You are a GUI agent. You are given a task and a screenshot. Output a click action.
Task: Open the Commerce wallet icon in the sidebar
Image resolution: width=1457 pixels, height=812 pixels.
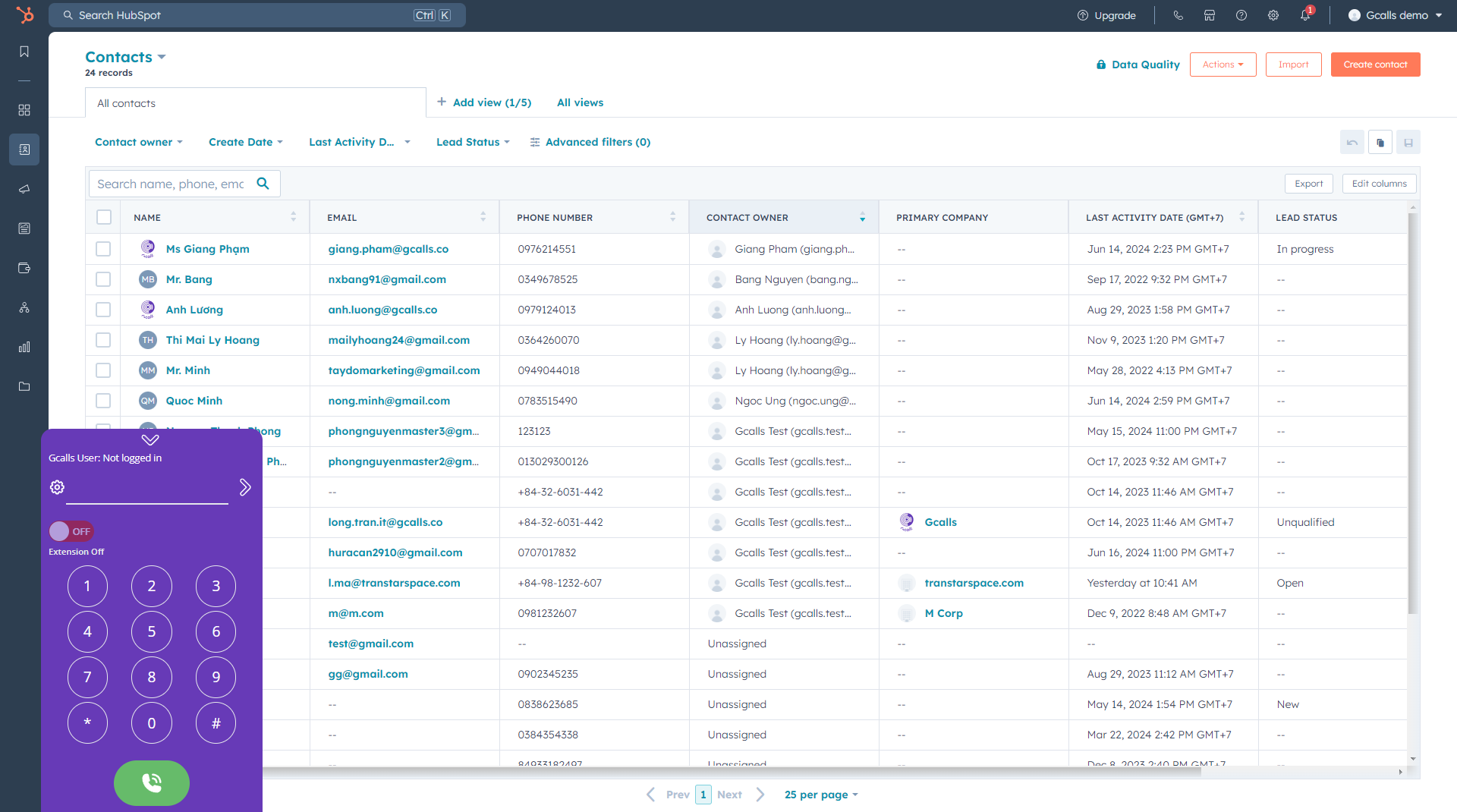tap(24, 268)
